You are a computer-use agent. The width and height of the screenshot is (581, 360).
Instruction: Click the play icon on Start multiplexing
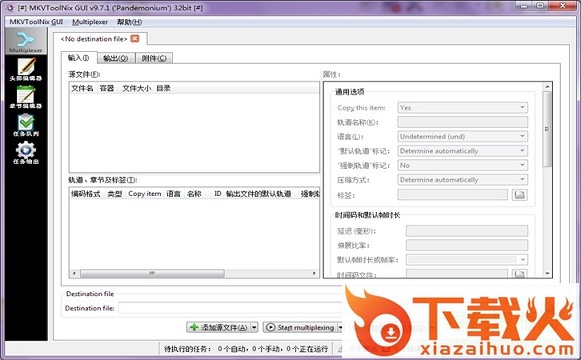tap(271, 327)
